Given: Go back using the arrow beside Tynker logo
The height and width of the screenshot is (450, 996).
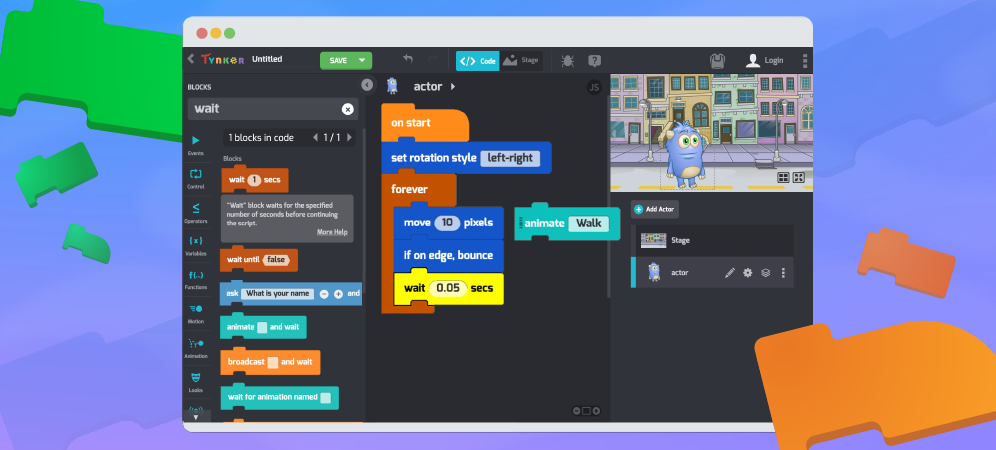Looking at the screenshot, I should [x=191, y=59].
